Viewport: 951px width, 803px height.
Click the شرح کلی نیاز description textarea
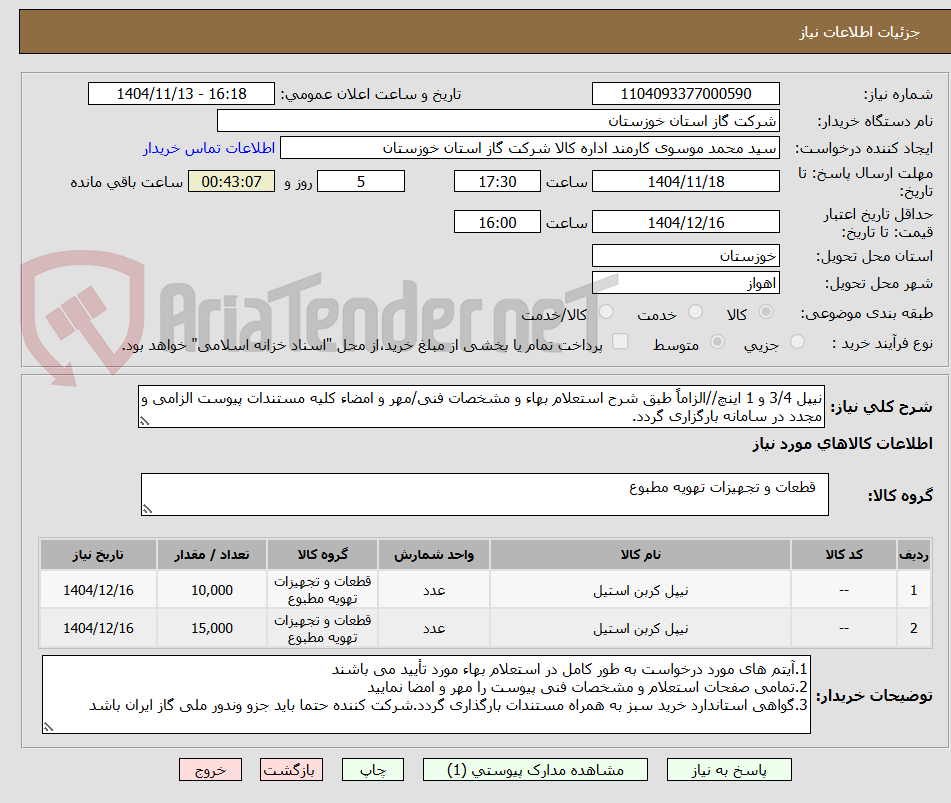coord(482,407)
